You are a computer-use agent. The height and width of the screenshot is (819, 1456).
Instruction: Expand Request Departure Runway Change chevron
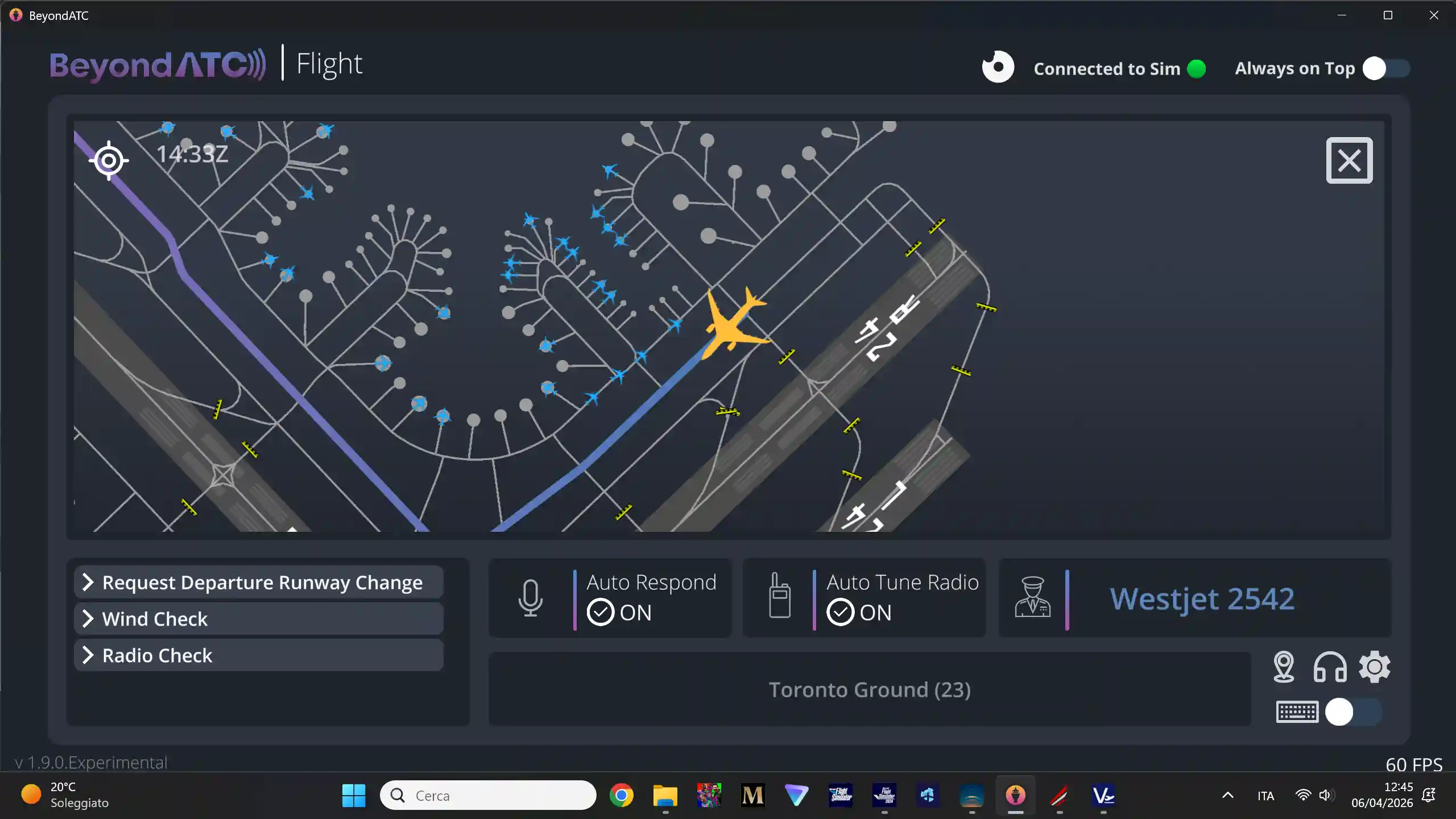click(88, 582)
